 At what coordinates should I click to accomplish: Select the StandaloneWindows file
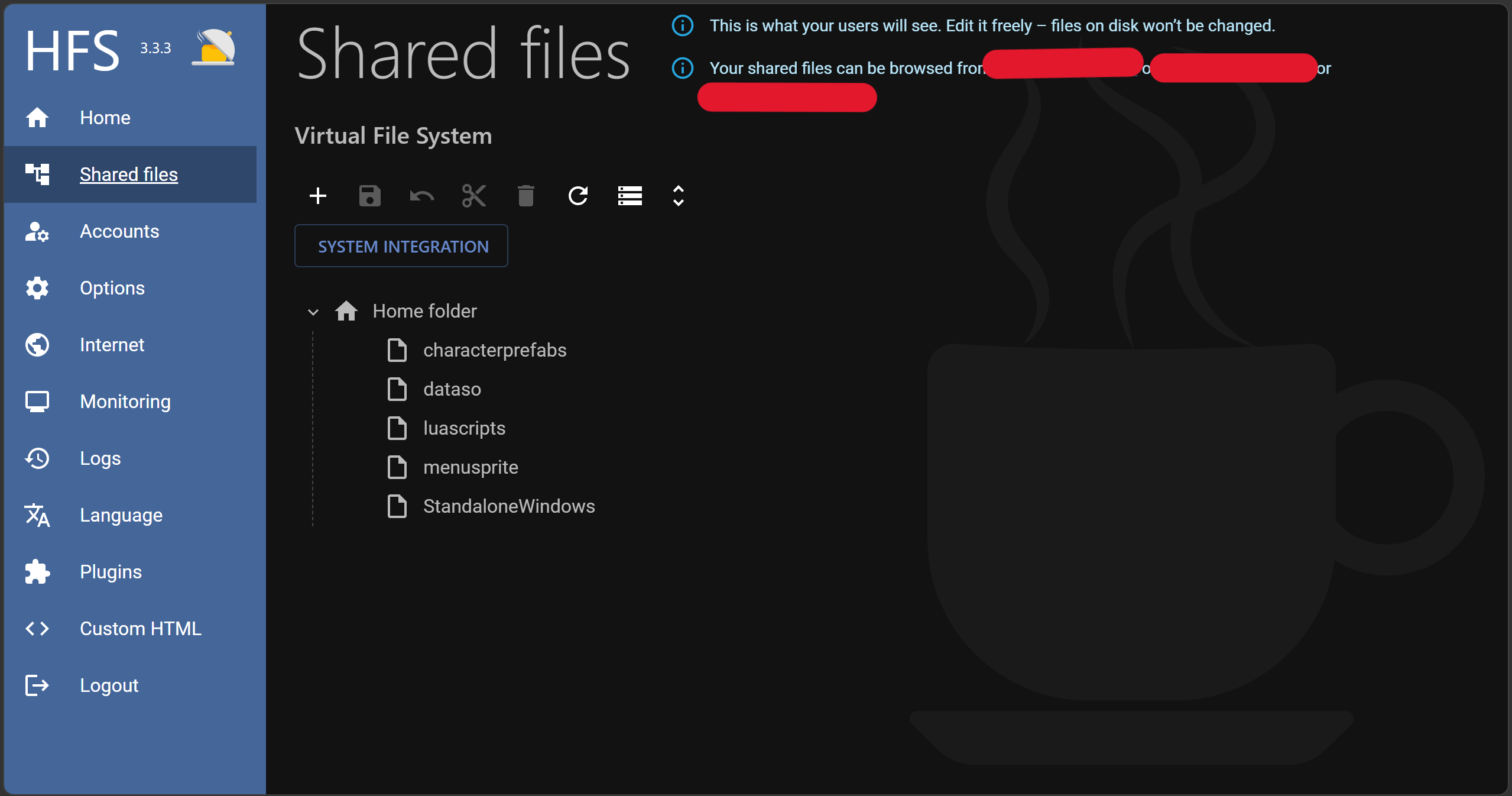(509, 506)
